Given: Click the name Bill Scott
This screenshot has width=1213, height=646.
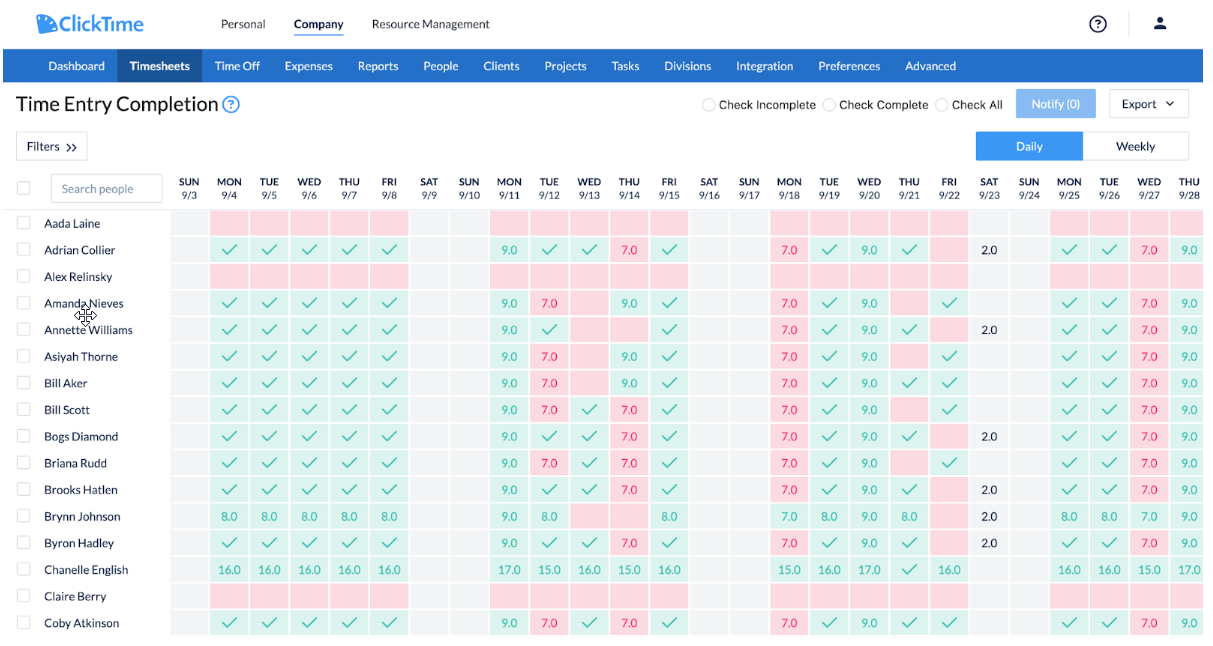Looking at the screenshot, I should point(67,410).
